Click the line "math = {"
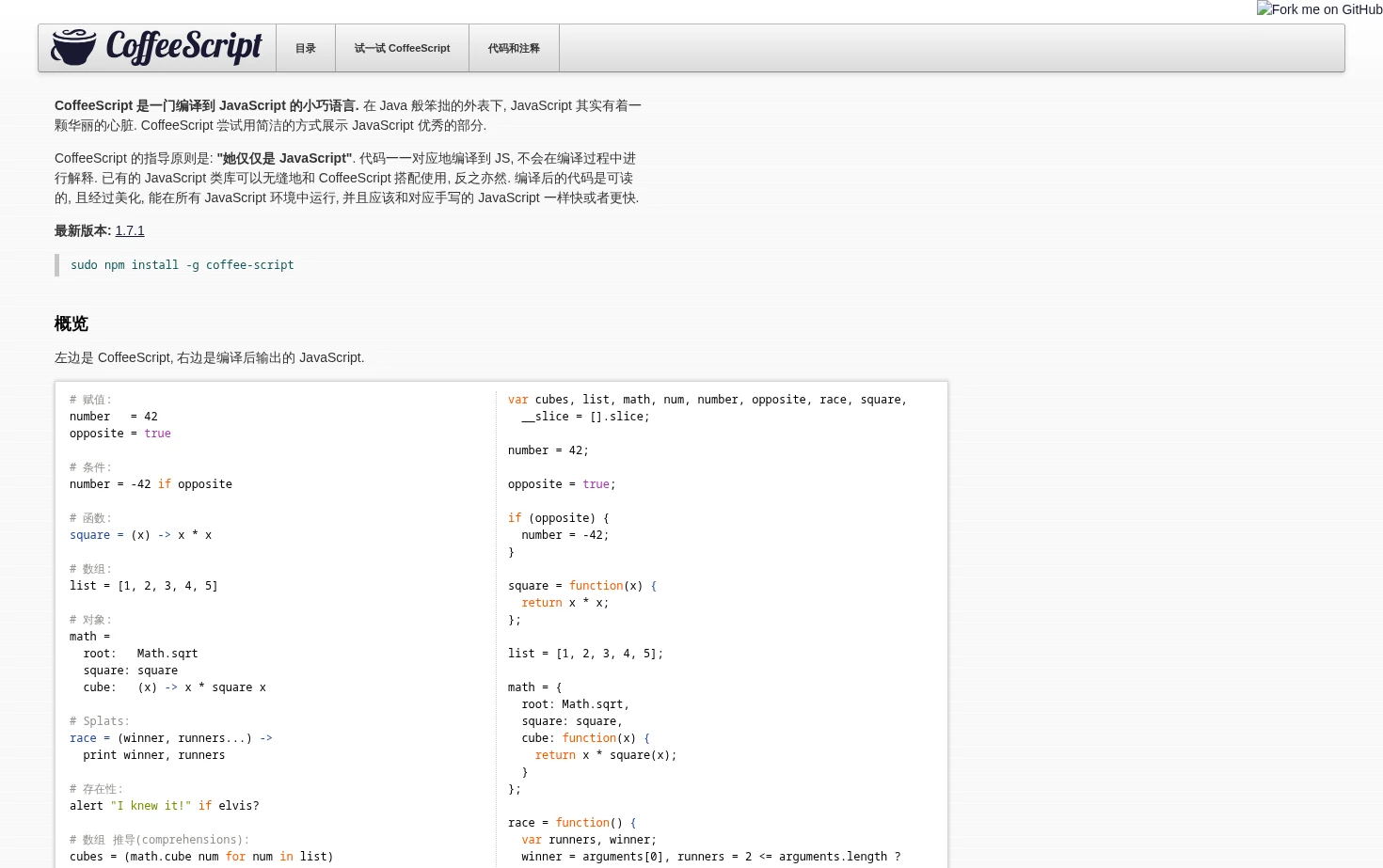 click(x=535, y=687)
